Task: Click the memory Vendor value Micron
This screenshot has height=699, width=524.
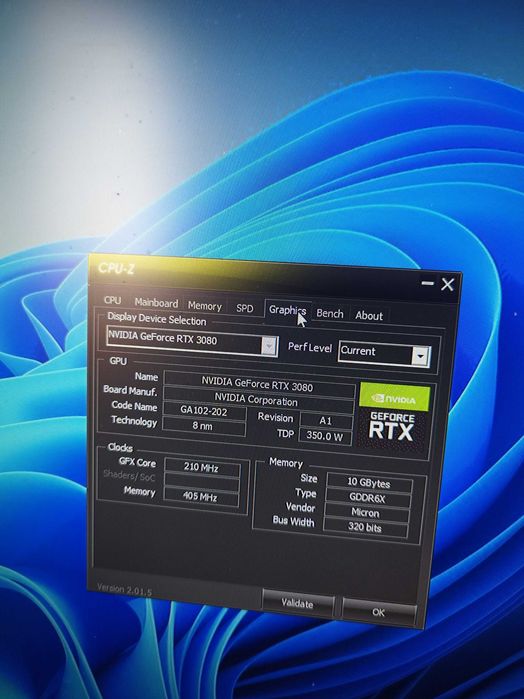Action: point(366,513)
